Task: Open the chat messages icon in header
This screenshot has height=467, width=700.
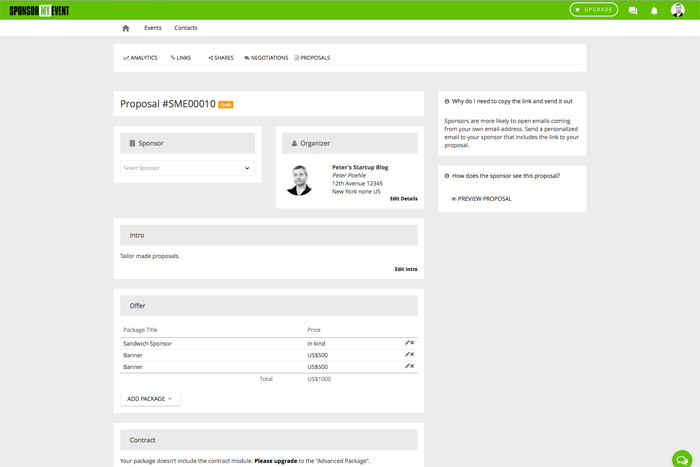Action: pos(633,10)
